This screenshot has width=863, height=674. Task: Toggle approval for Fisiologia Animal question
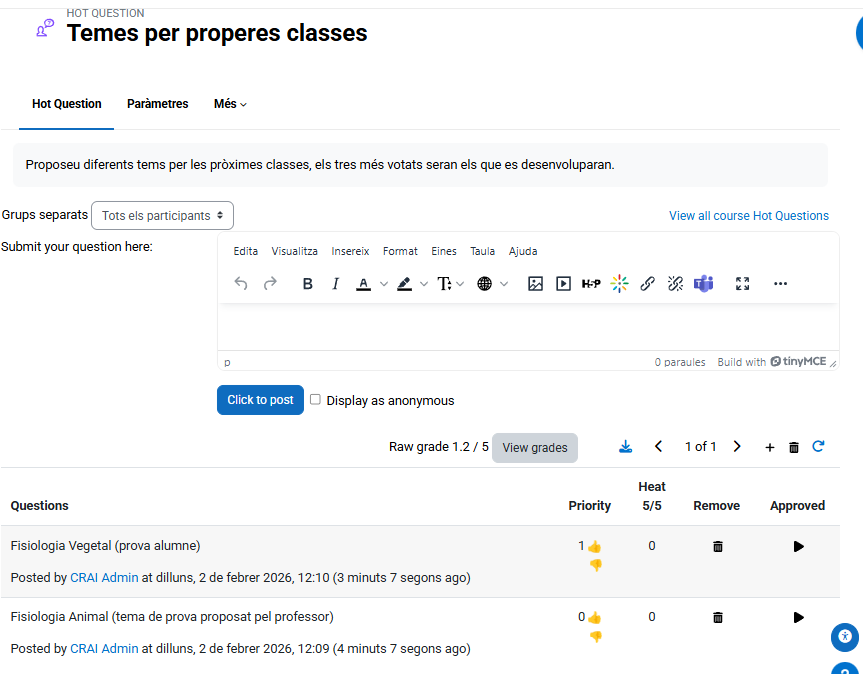coord(798,618)
